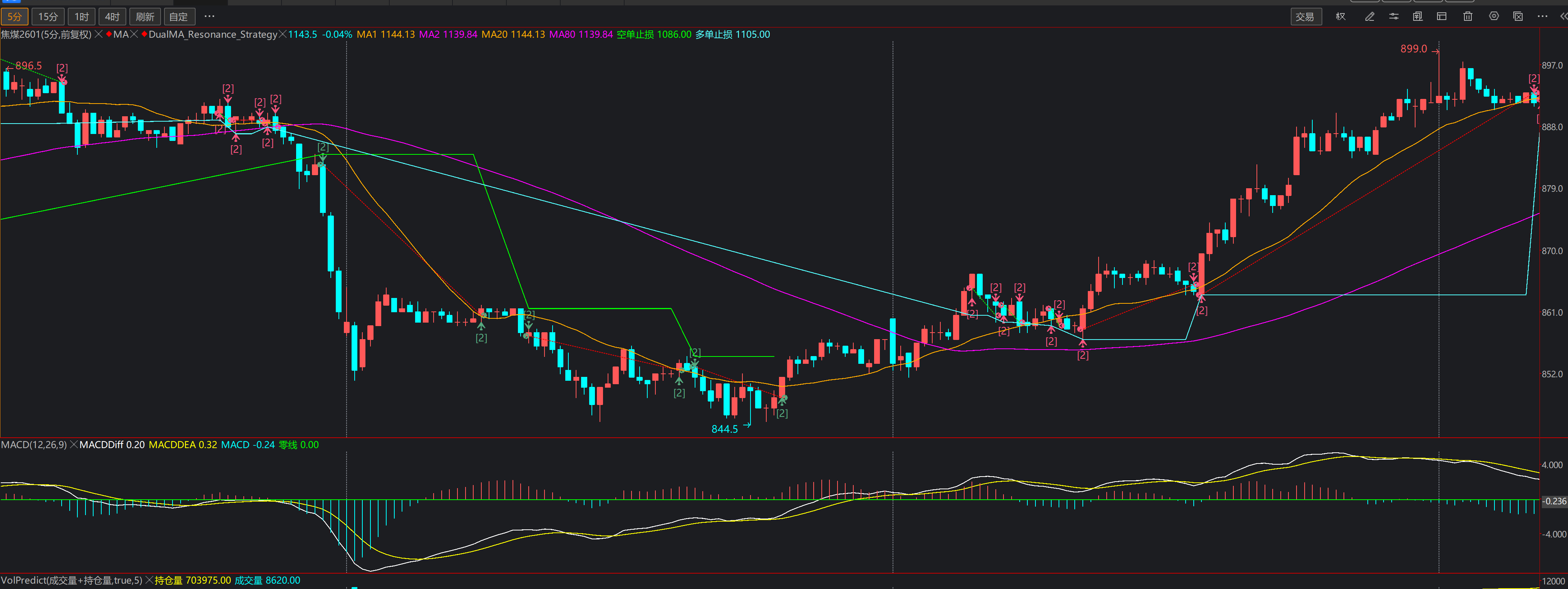Click the 刷新 refresh button
The height and width of the screenshot is (589, 1568).
(x=145, y=17)
